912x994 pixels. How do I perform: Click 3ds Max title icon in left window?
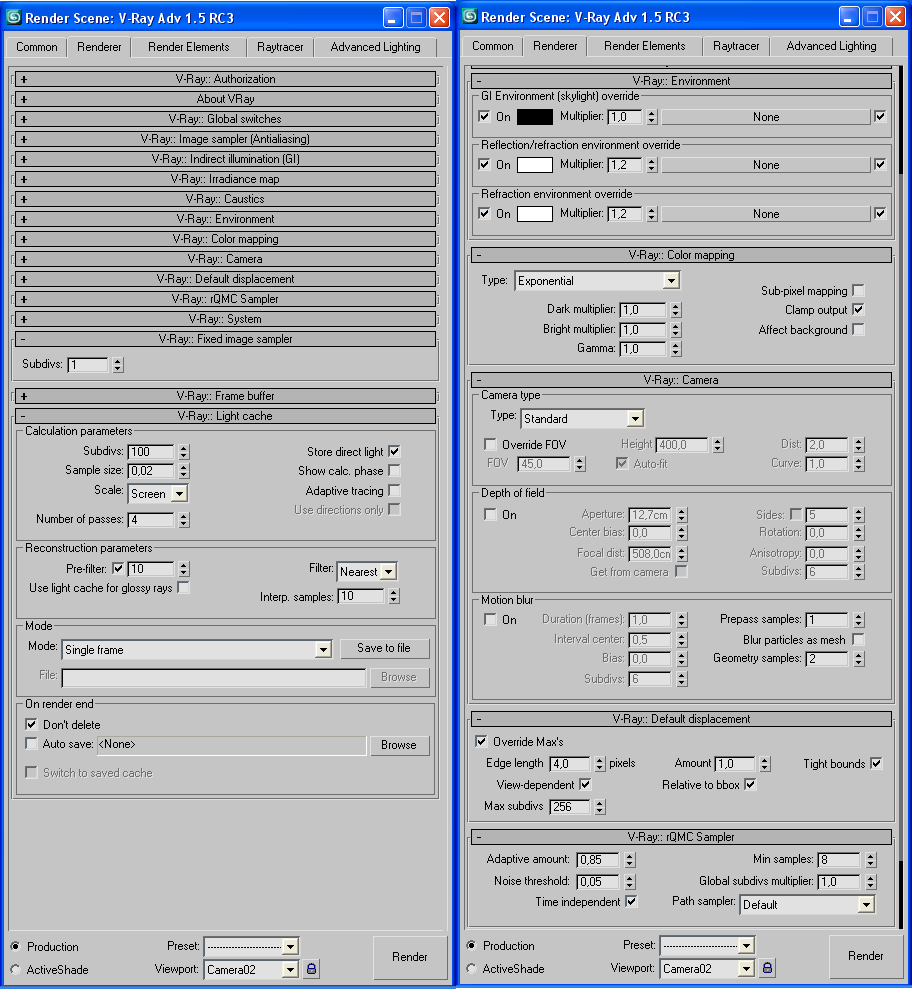[14, 17]
